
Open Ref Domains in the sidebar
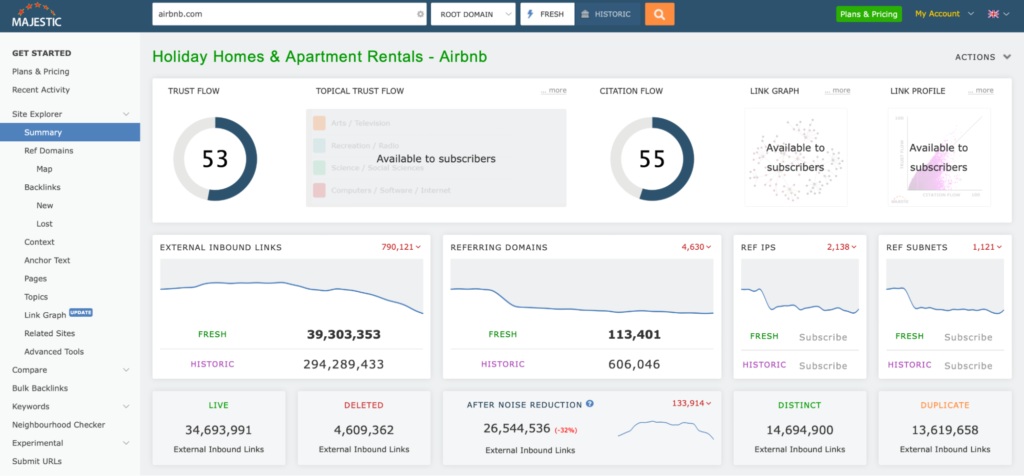pyautogui.click(x=49, y=151)
